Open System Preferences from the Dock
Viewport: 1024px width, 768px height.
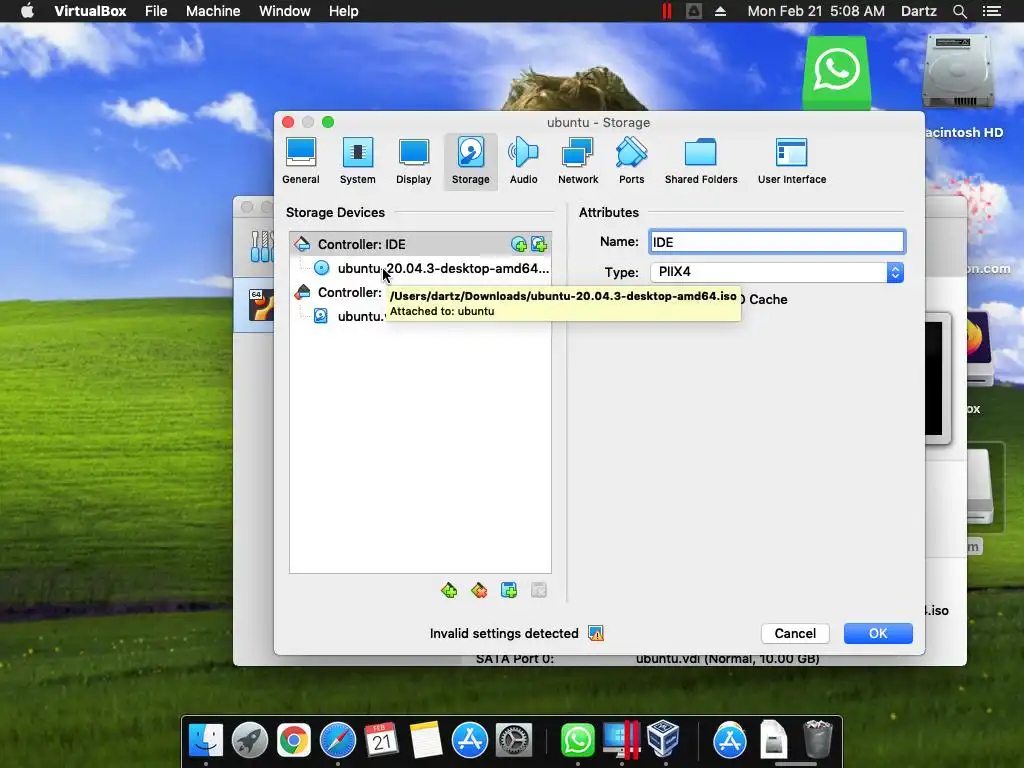click(514, 741)
